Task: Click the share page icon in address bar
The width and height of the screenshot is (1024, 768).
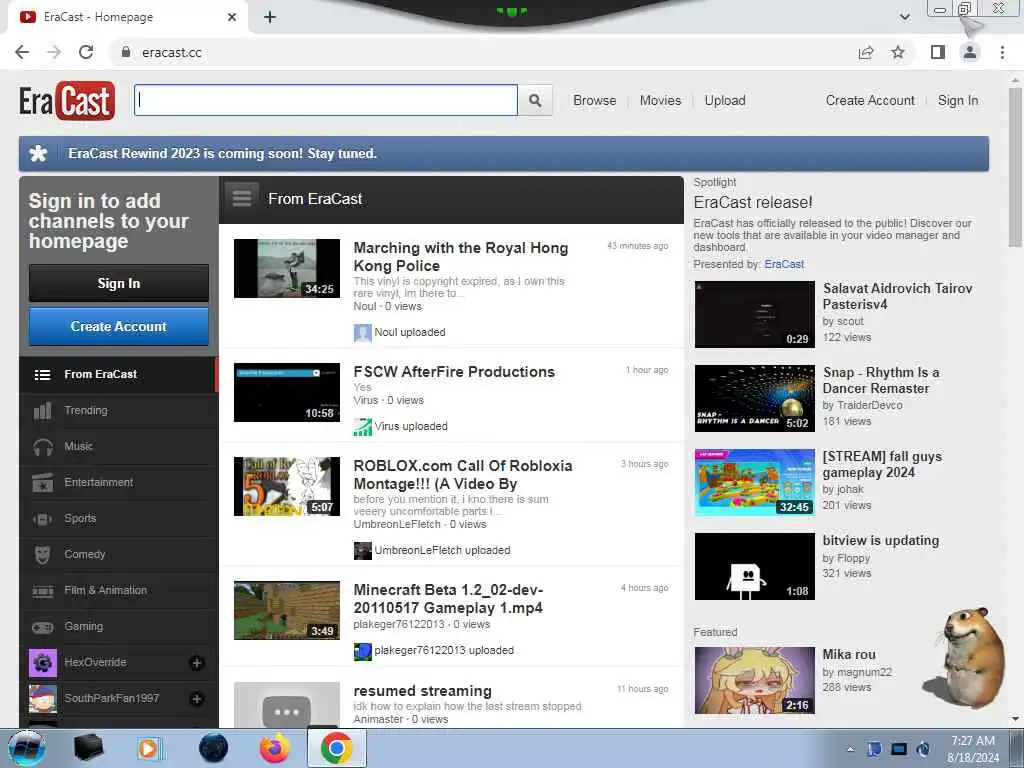Action: [x=866, y=52]
